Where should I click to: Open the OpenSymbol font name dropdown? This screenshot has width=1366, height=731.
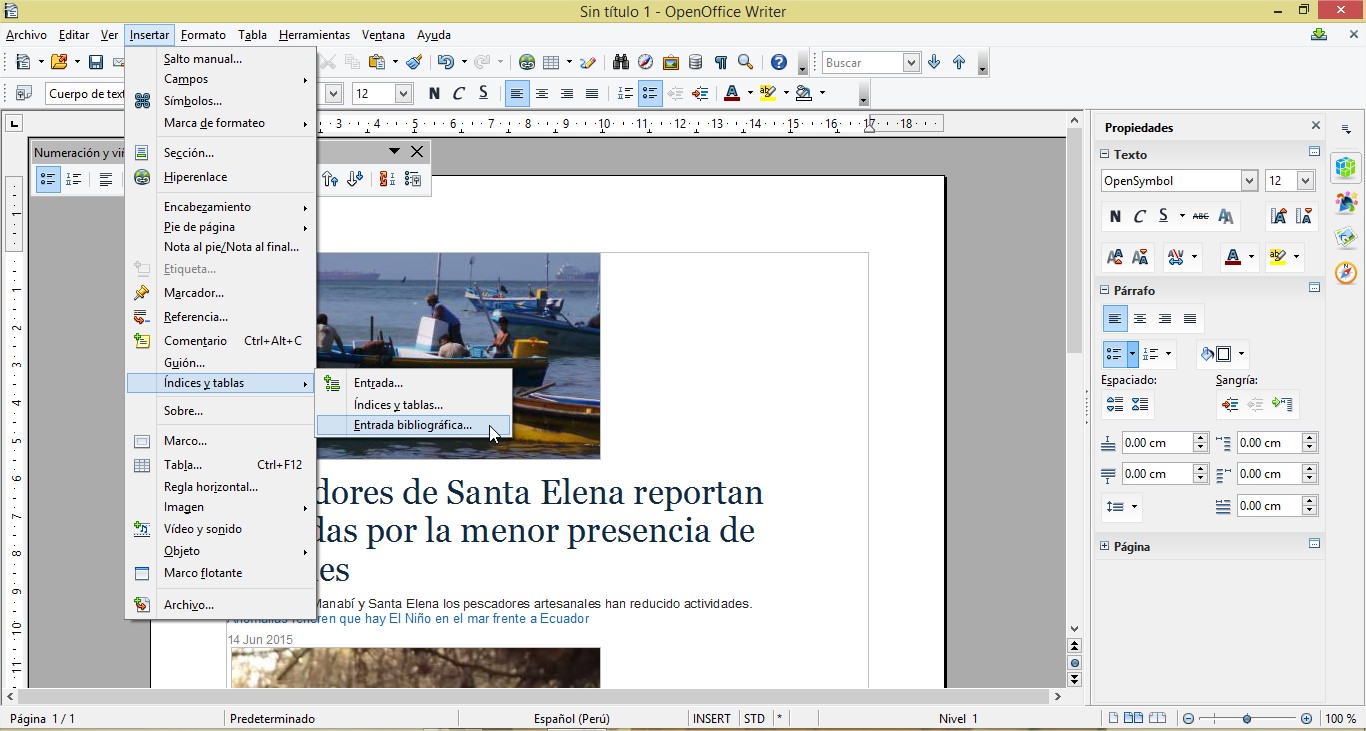pyautogui.click(x=1249, y=181)
